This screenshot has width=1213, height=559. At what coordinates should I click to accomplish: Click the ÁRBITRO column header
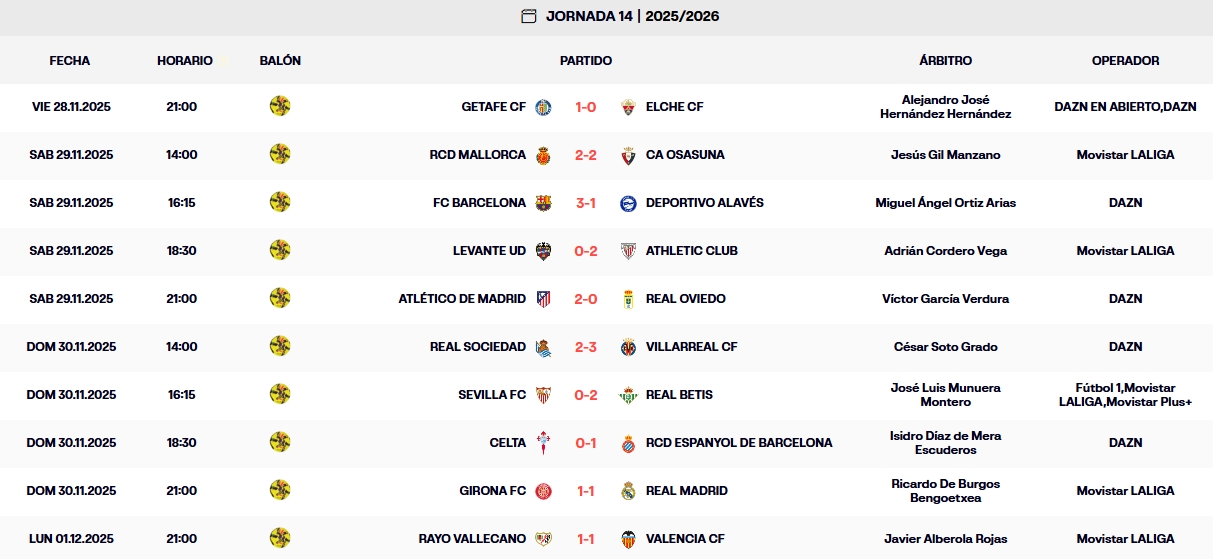[x=945, y=61]
